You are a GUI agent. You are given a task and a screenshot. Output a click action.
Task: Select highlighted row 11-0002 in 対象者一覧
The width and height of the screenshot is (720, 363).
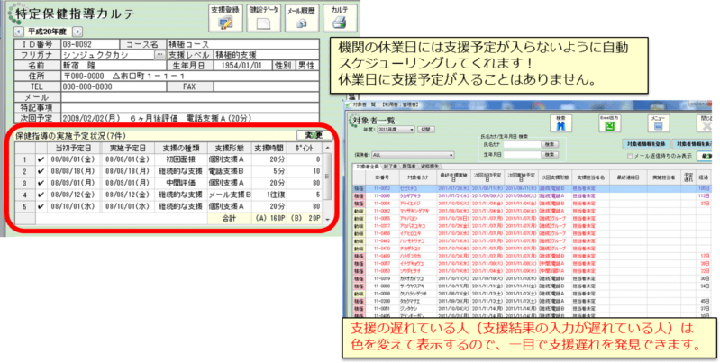click(x=532, y=189)
